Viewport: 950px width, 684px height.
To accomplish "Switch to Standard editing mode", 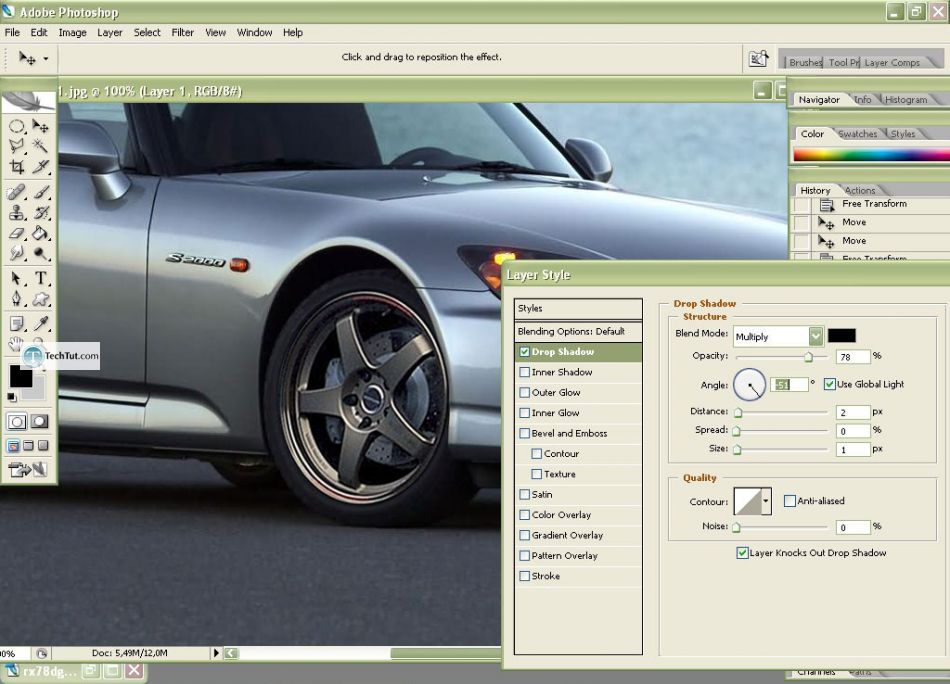I will tap(17, 422).
